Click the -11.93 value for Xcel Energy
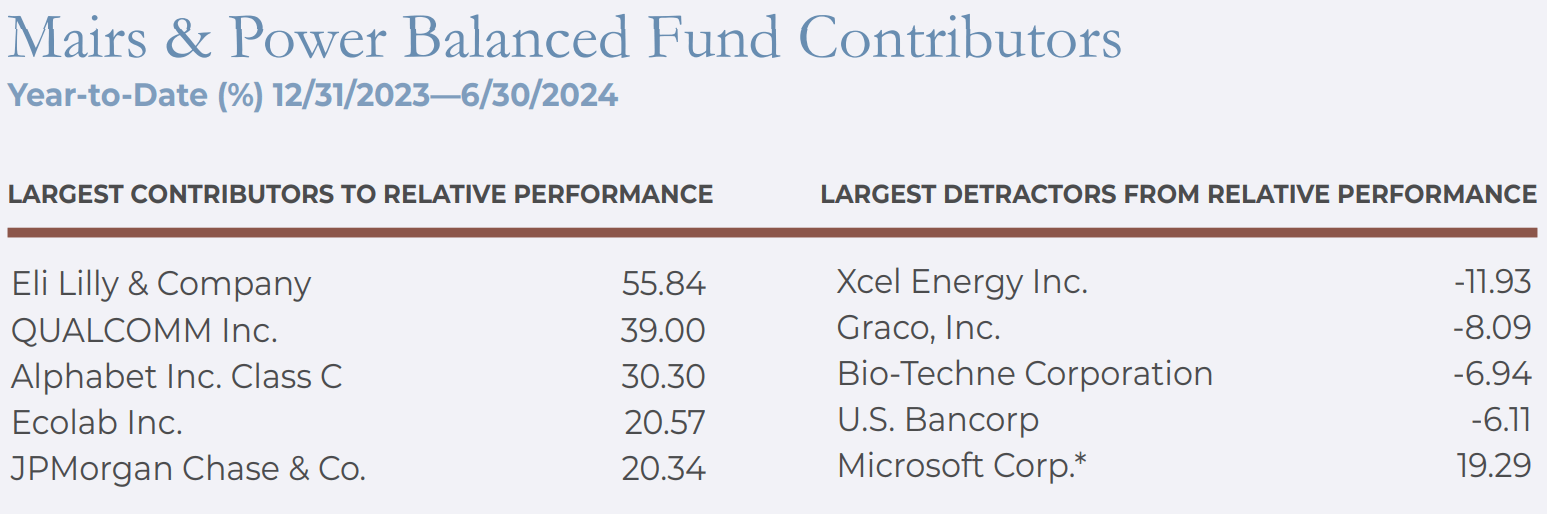Screen dimensions: 1547x514 tap(1492, 282)
